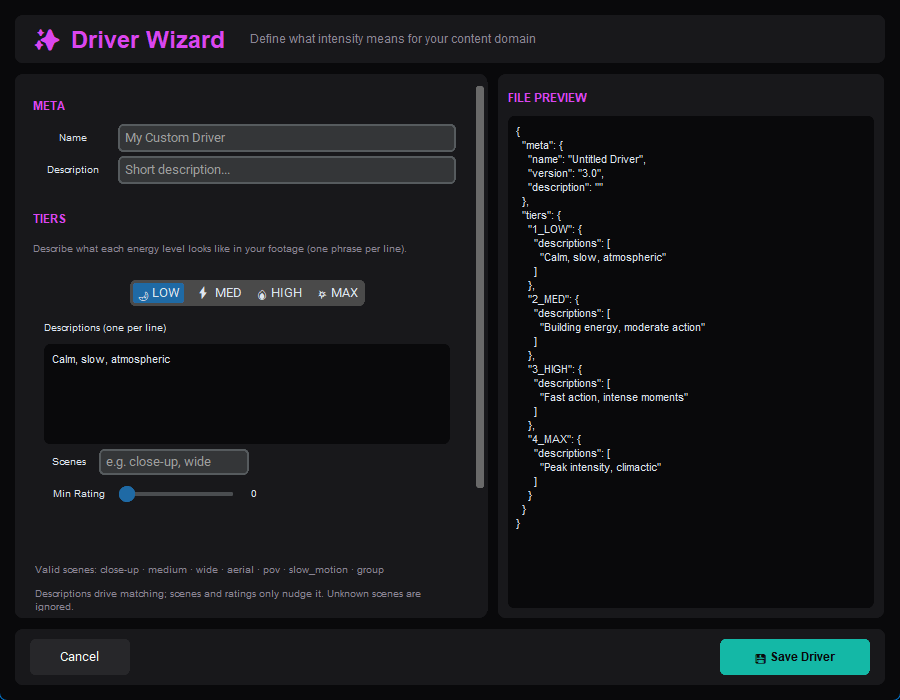Click "Building energy, moderate action" preview line
The image size is (900, 700).
622,328
